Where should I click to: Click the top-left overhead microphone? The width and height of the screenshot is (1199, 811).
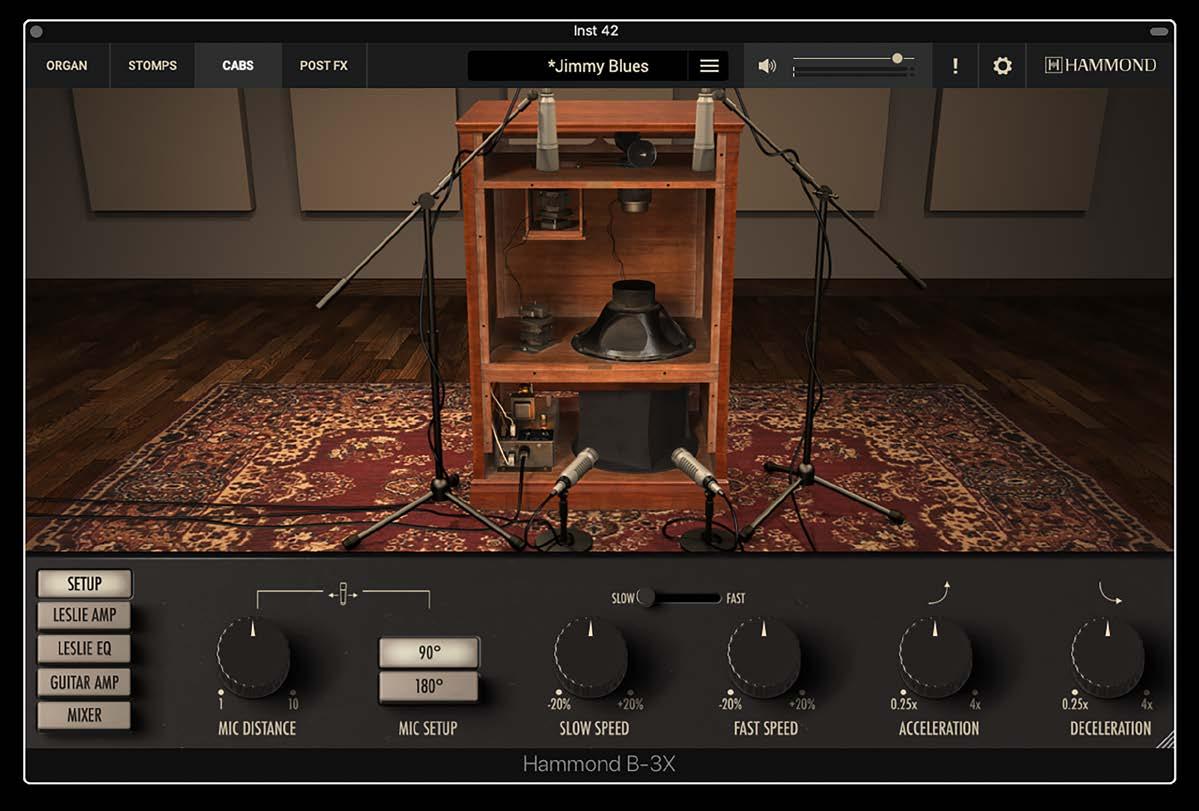click(x=546, y=130)
